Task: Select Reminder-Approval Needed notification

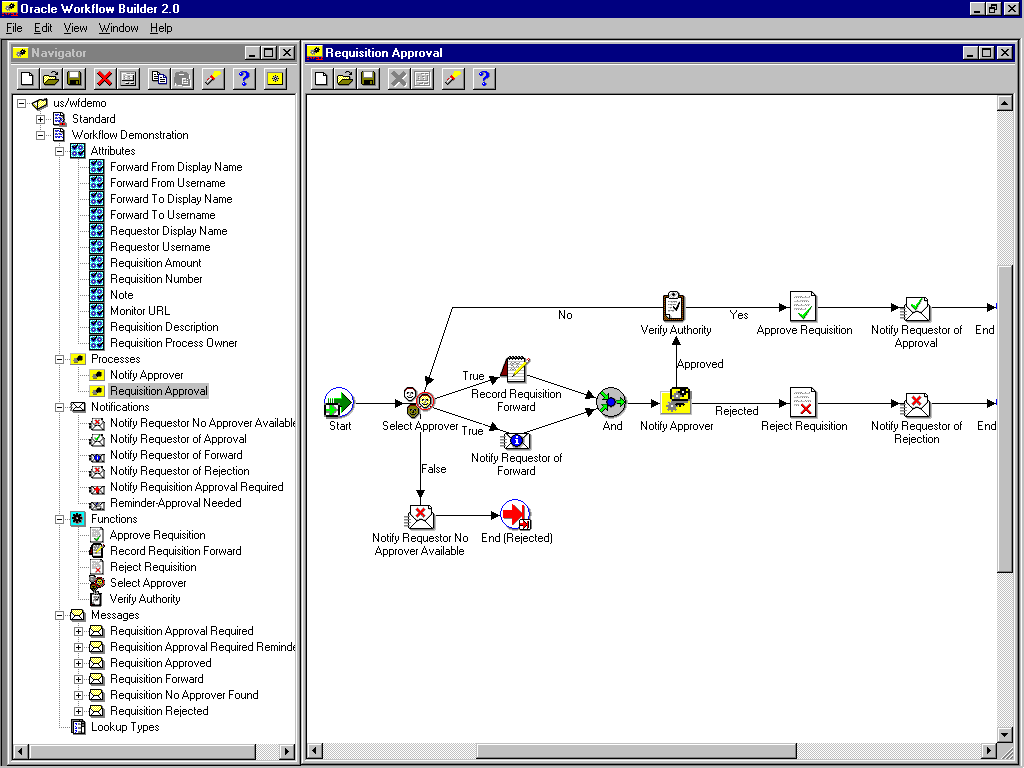Action: tap(176, 503)
